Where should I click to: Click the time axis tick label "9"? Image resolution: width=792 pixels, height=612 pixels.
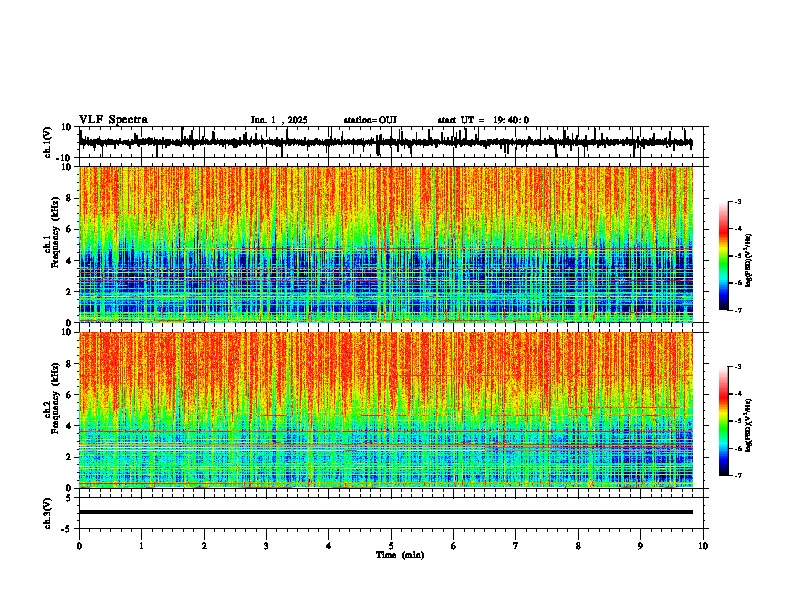tap(640, 546)
